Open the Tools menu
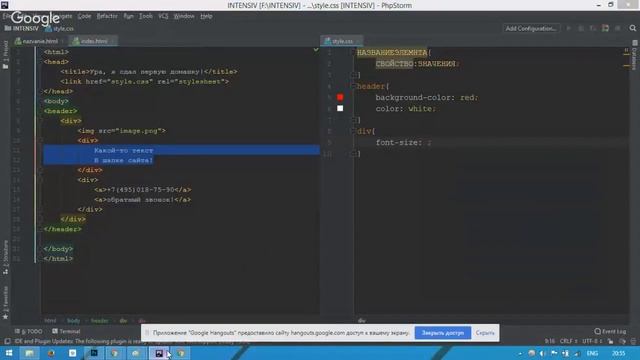 146,16
